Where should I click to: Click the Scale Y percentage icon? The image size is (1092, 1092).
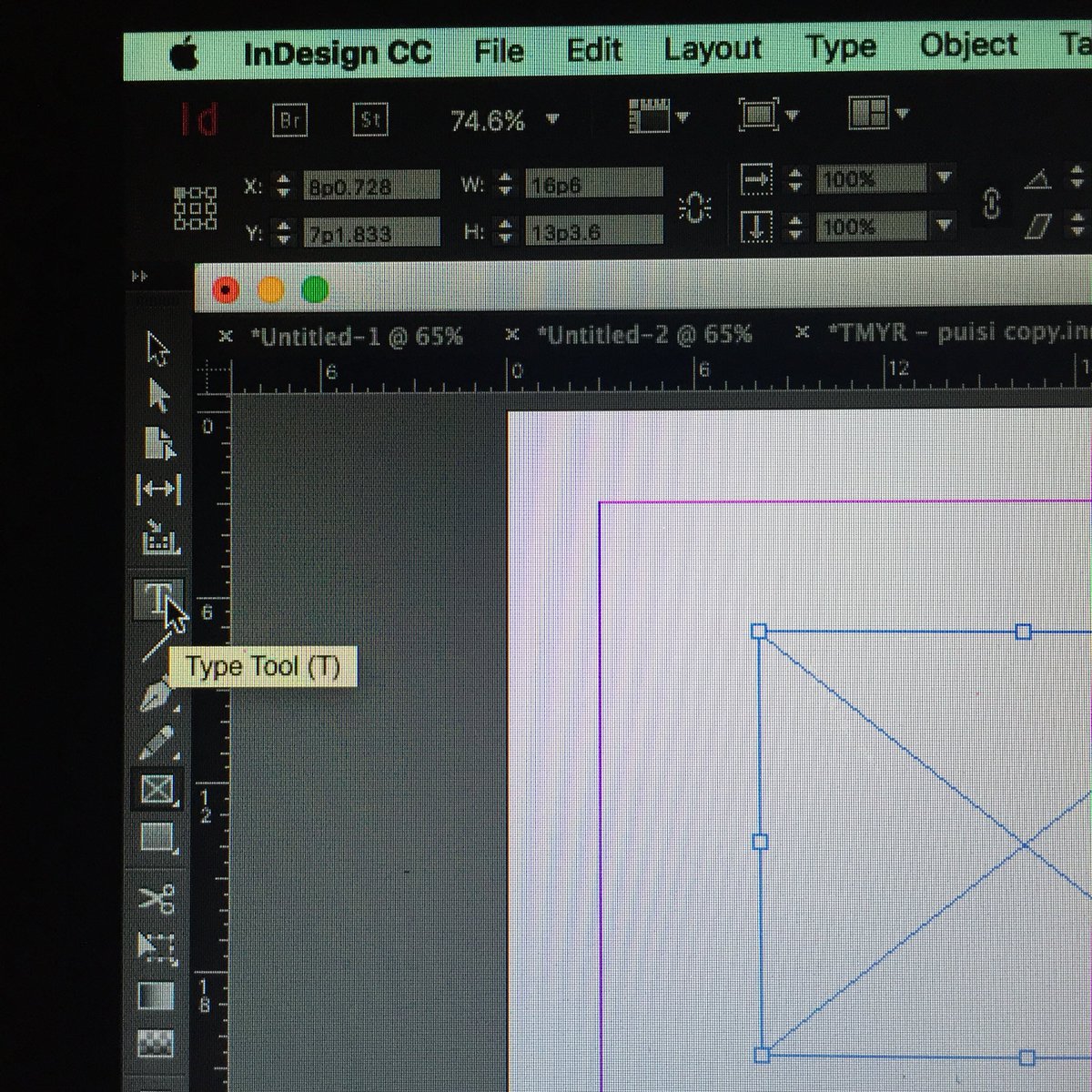click(755, 227)
